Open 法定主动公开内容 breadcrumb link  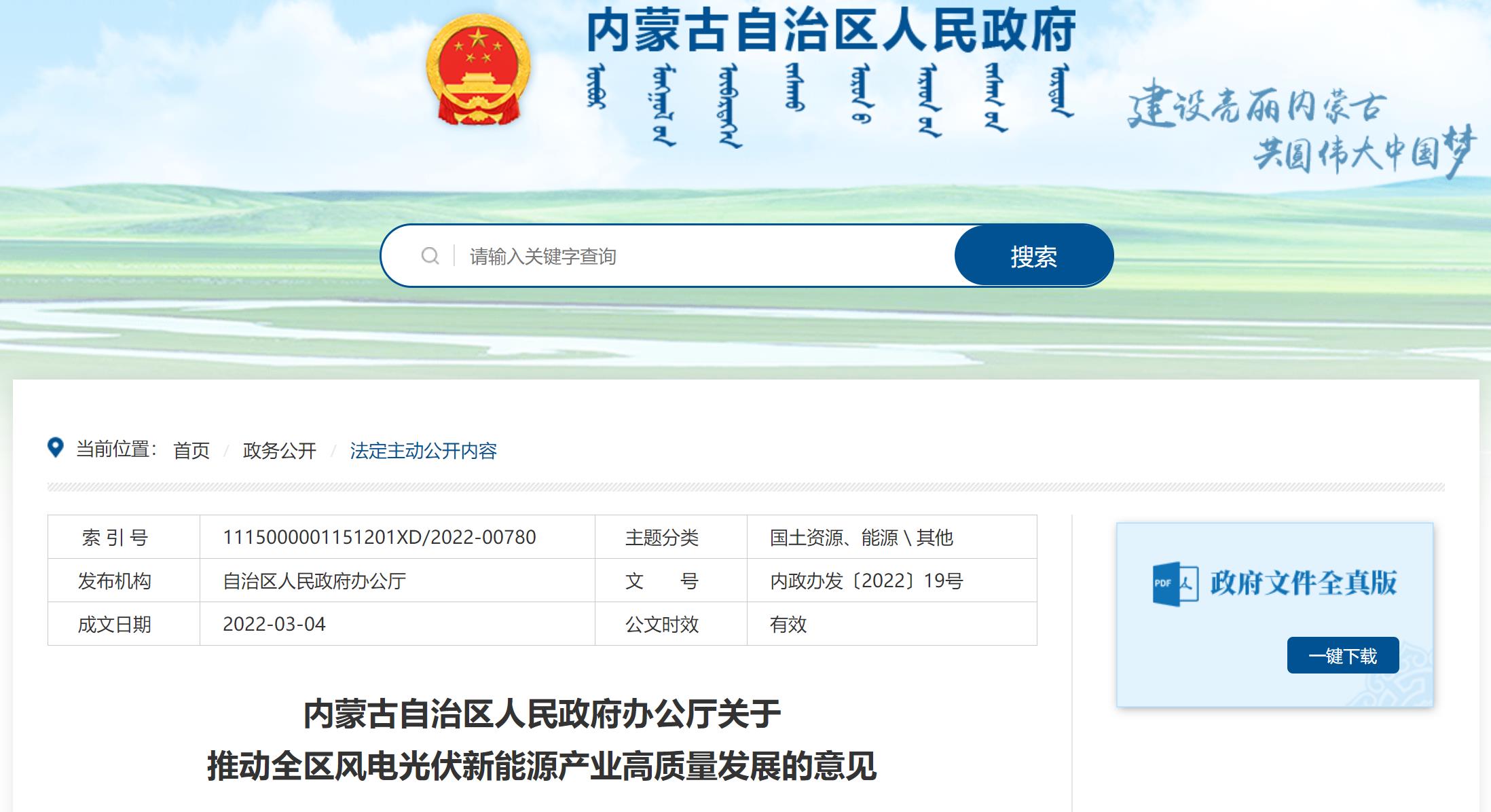pos(423,451)
